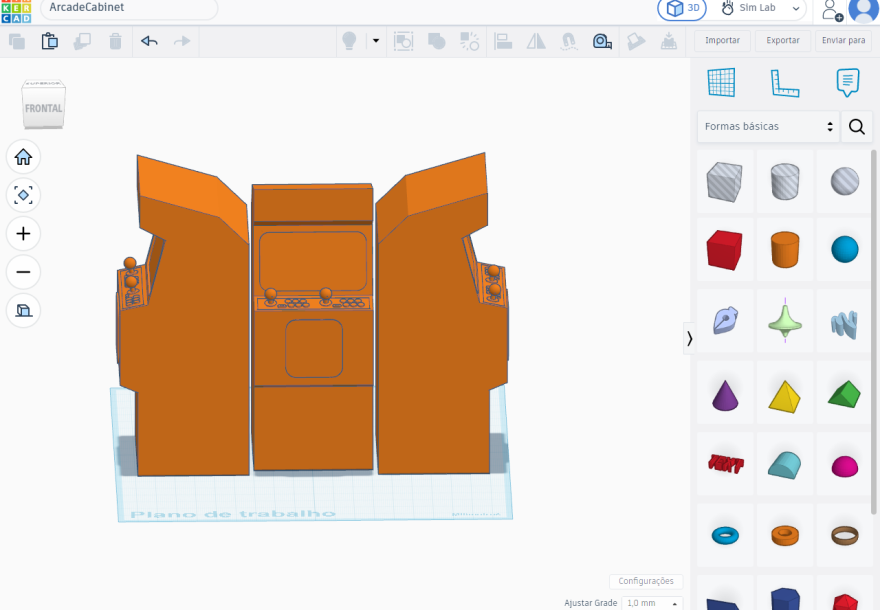Select the hole box shape
The image size is (880, 610).
point(725,181)
